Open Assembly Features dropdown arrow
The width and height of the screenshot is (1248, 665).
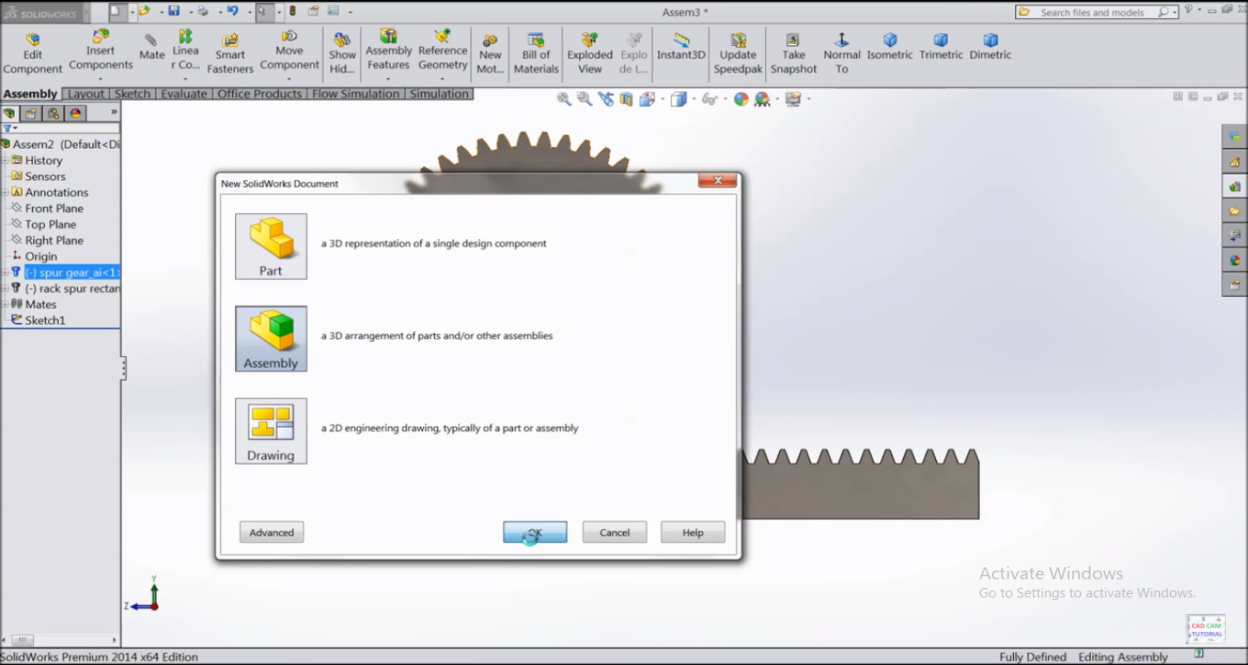coord(388,78)
